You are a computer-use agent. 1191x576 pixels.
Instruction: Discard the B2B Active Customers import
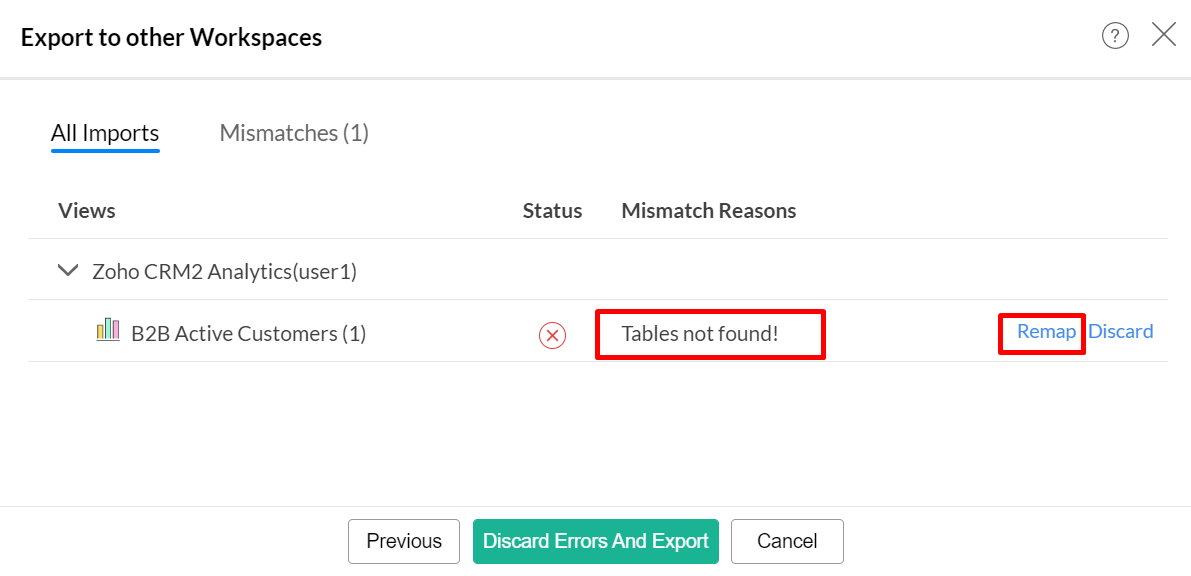(1121, 331)
